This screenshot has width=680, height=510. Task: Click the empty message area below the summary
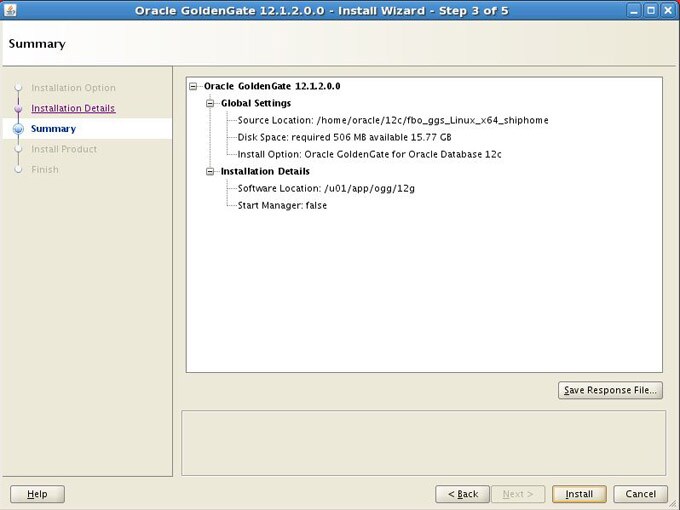coord(423,443)
